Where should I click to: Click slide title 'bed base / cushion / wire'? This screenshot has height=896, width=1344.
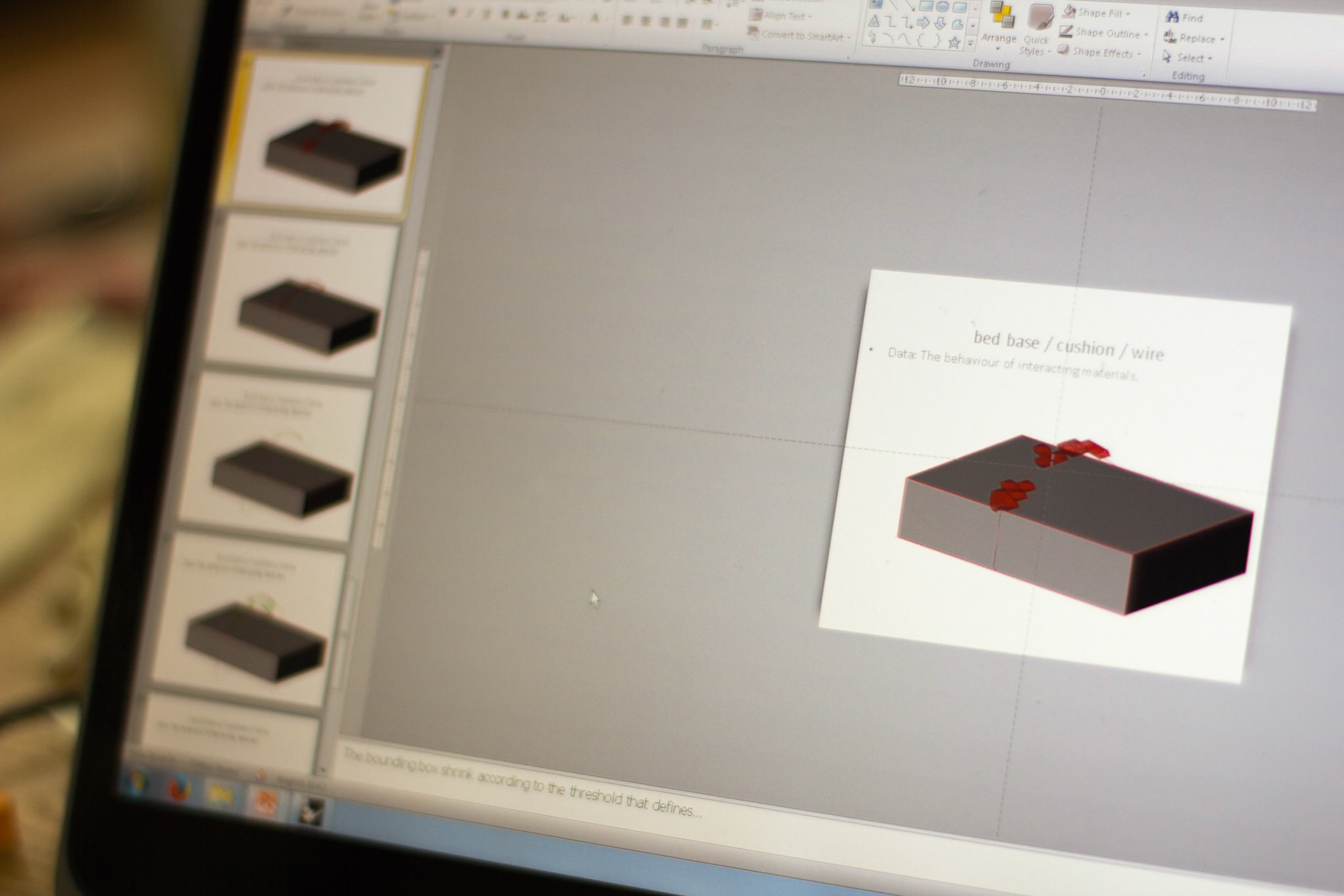(x=1068, y=346)
